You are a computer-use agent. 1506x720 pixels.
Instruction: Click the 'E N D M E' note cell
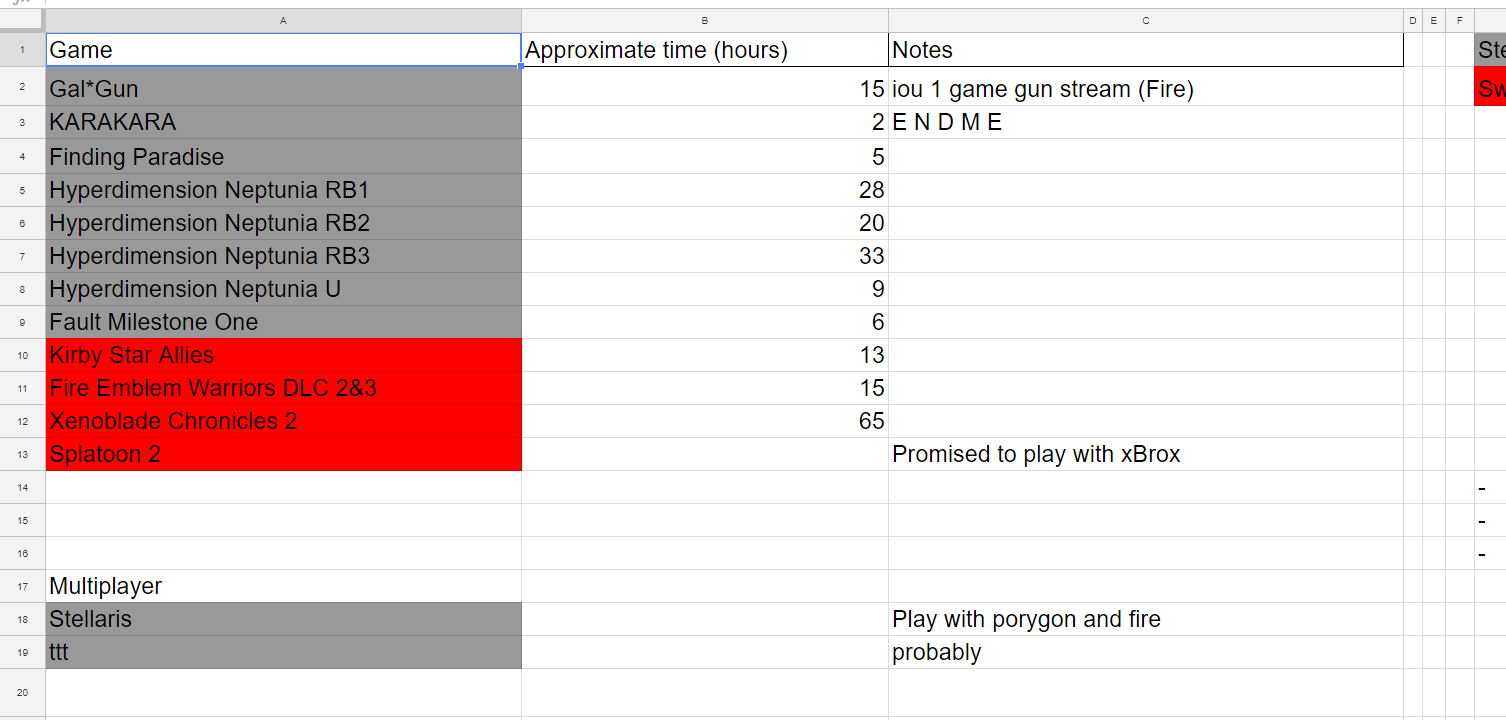click(1146, 122)
